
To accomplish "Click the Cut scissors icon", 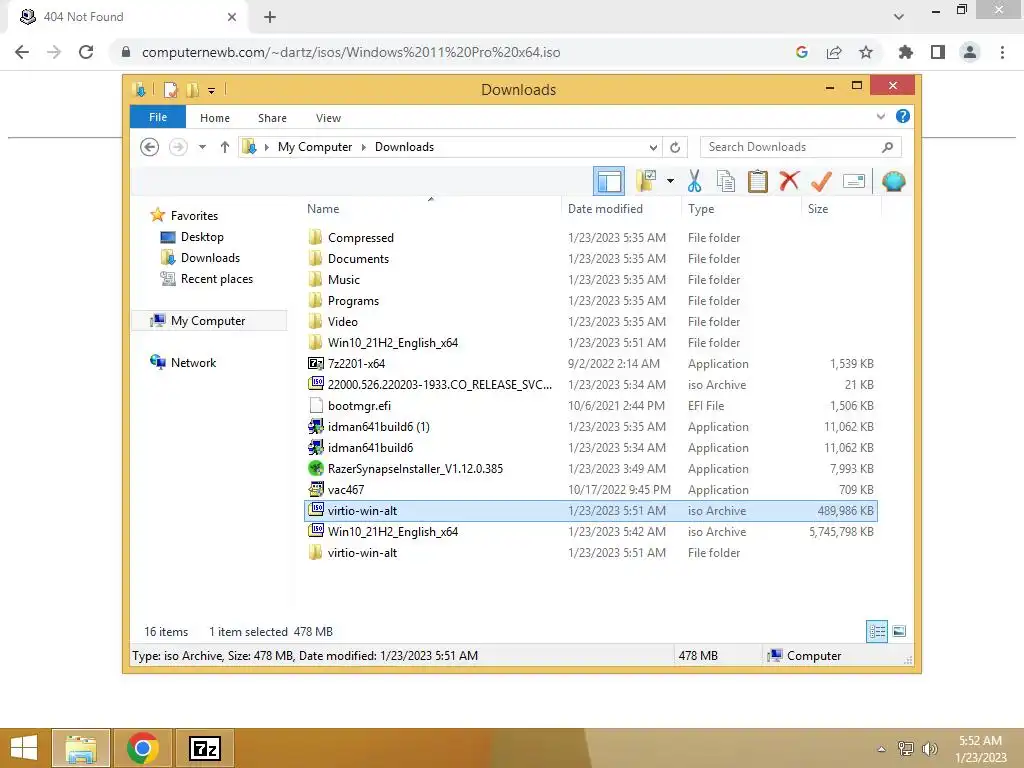I will [x=694, y=181].
